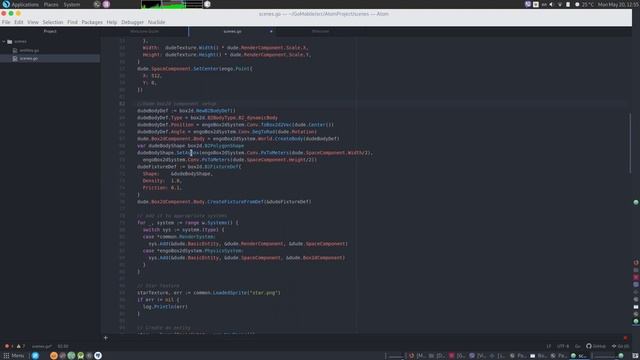Click the 25 °C weather indicator
This screenshot has width=640, height=360.
point(584,4)
